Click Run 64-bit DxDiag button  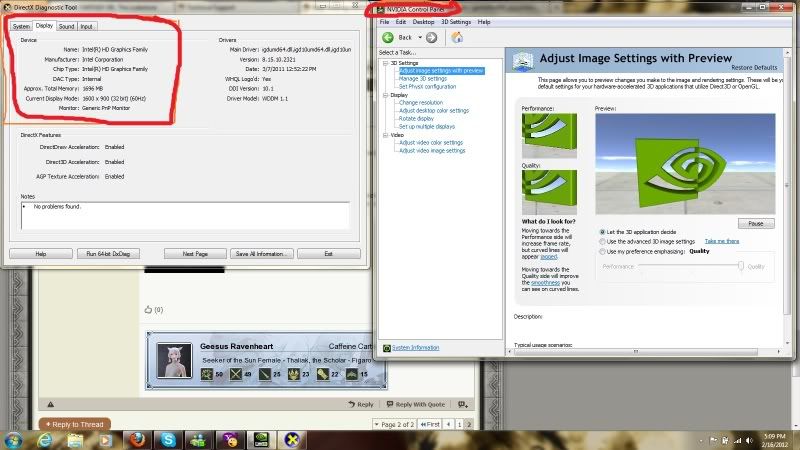tap(108, 254)
